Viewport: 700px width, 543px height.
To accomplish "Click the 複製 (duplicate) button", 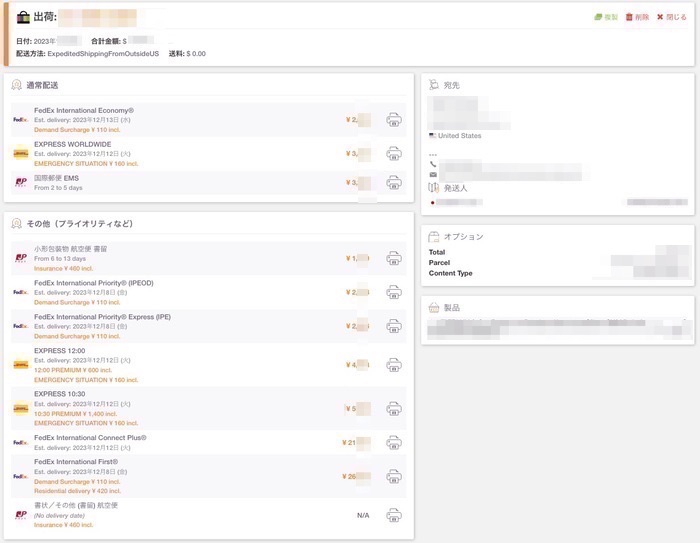I will point(607,17).
